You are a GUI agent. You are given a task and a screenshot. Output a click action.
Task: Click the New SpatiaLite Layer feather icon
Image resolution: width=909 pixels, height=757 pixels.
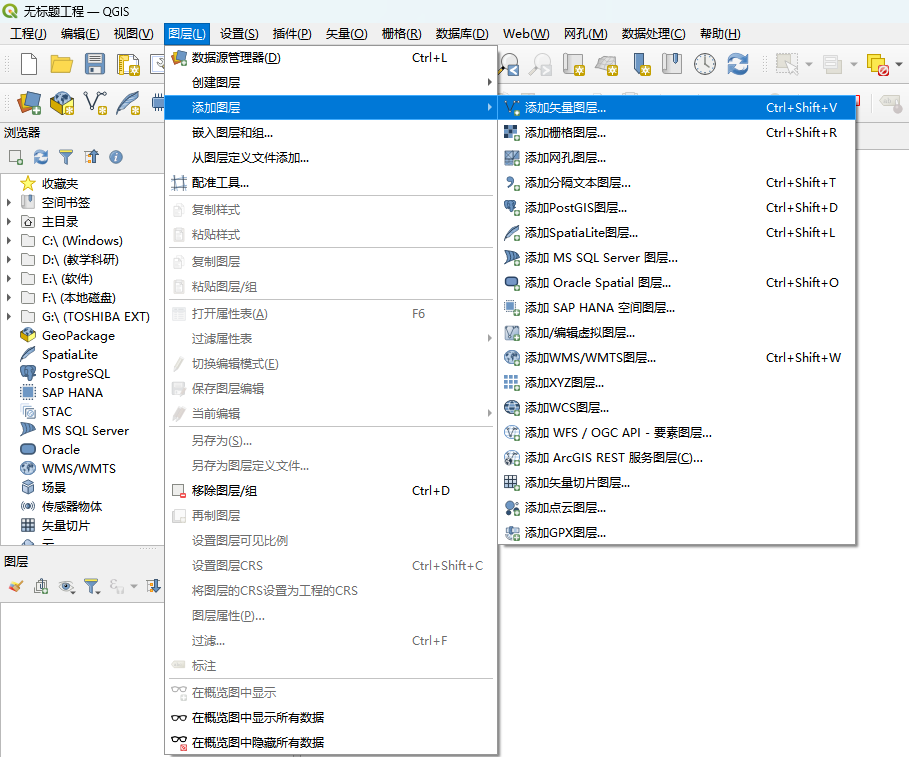(128, 103)
